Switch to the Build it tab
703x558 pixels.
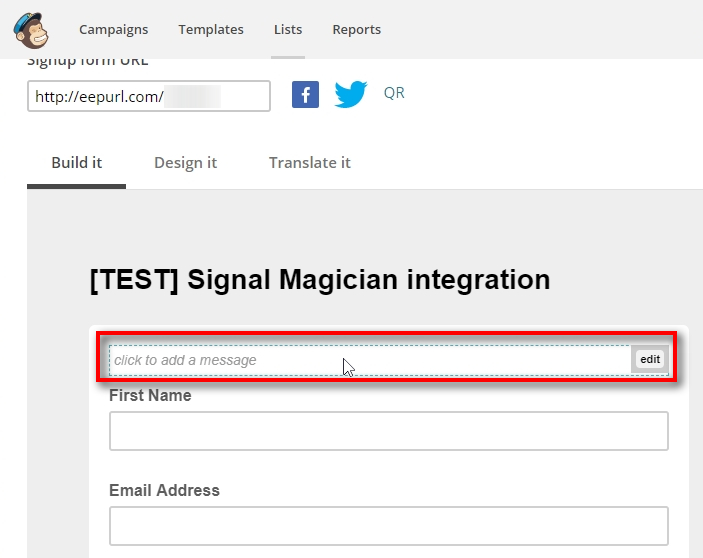77,163
